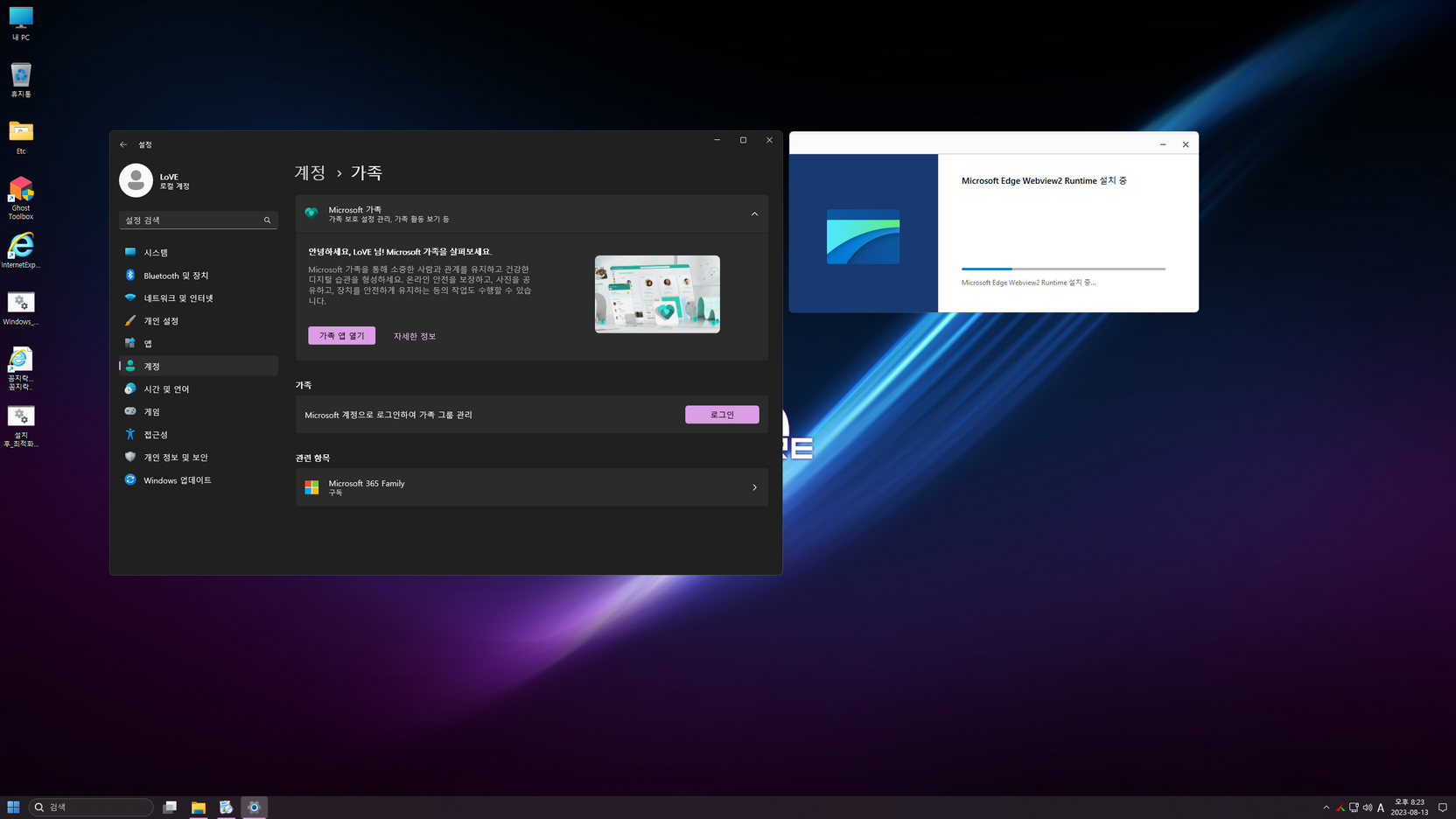Open 개인 설정 settings category
Image resolution: width=1456 pixels, height=819 pixels.
199,320
